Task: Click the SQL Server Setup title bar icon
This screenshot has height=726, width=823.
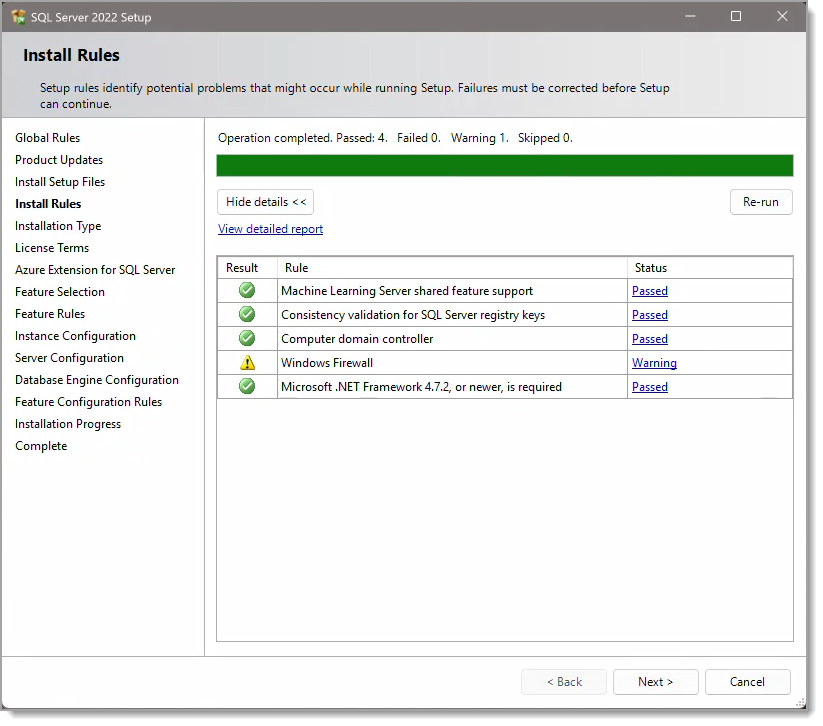Action: coord(18,17)
